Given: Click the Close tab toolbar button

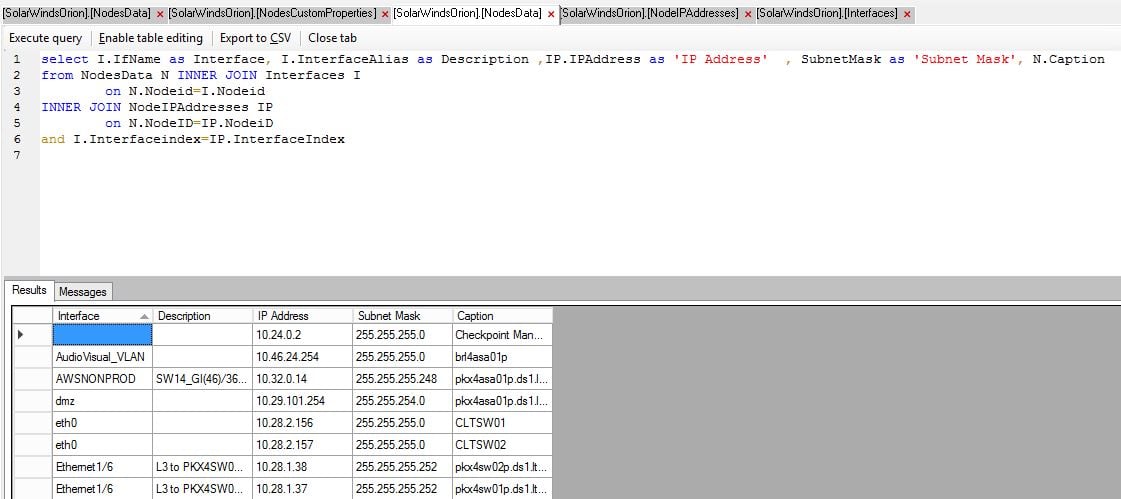Looking at the screenshot, I should click(332, 38).
